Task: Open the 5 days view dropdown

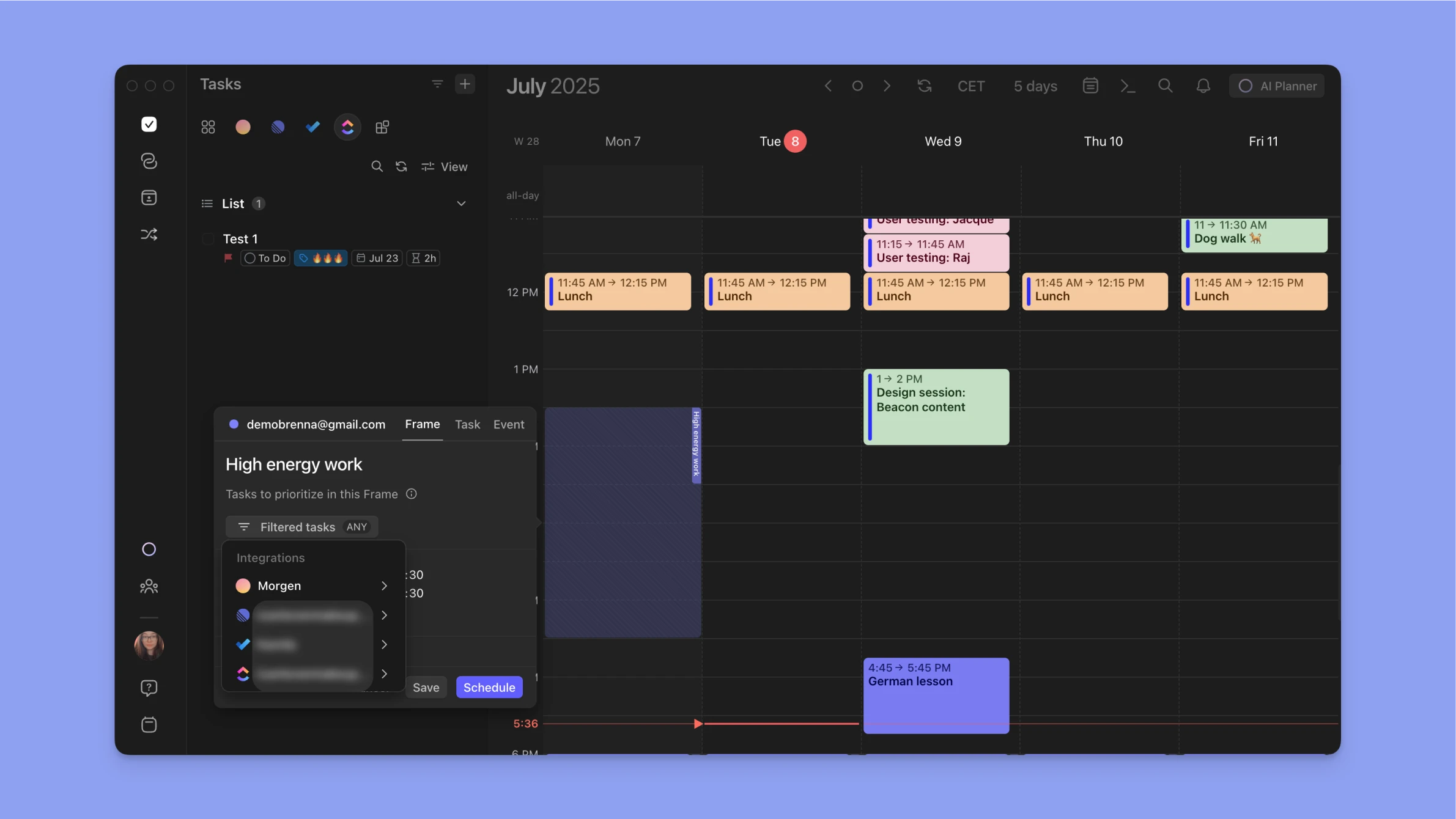Action: point(1035,86)
